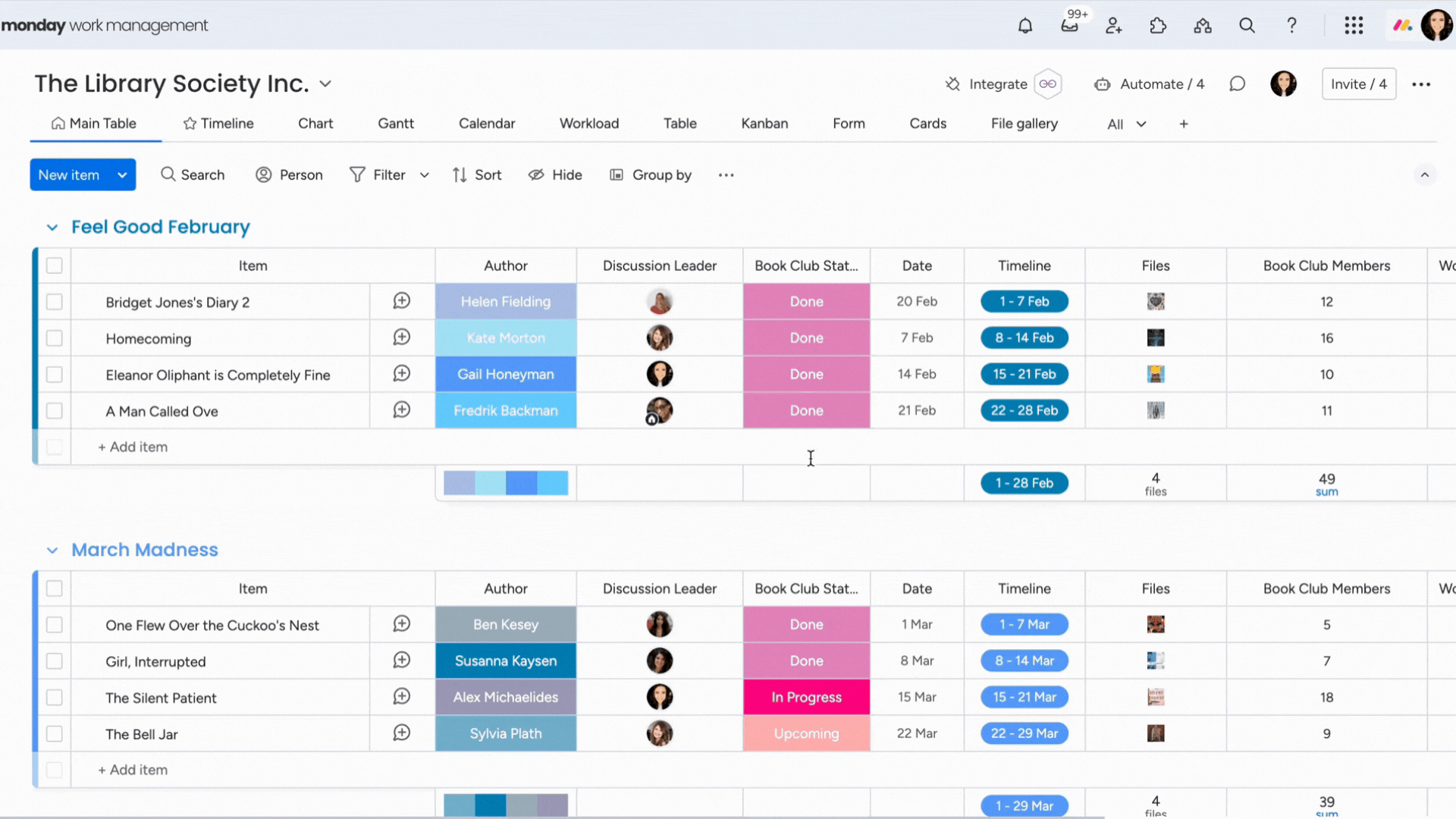The height and width of the screenshot is (819, 1456).
Task: Open the apps marketplace puzzle icon
Action: pos(1158,26)
